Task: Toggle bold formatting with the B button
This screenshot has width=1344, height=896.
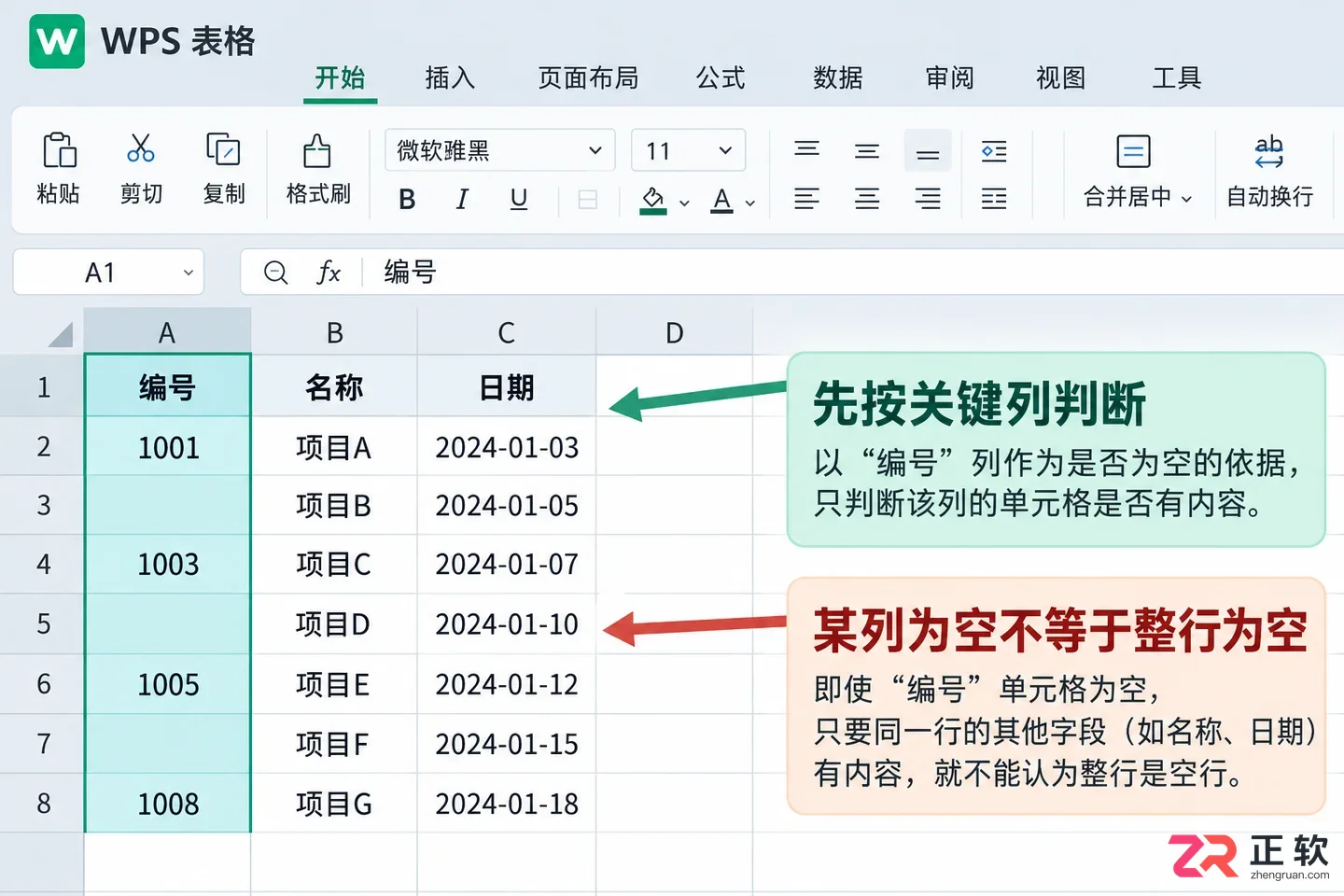Action: pos(407,199)
